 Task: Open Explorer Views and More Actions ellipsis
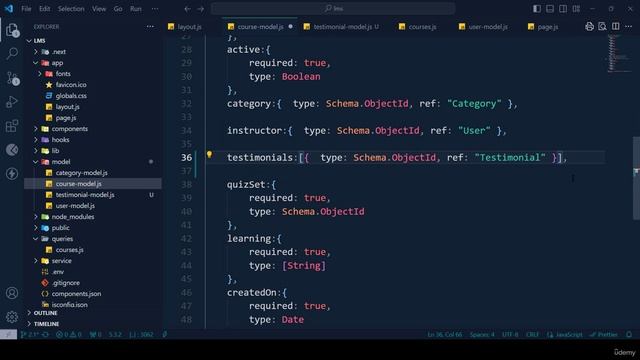click(150, 27)
